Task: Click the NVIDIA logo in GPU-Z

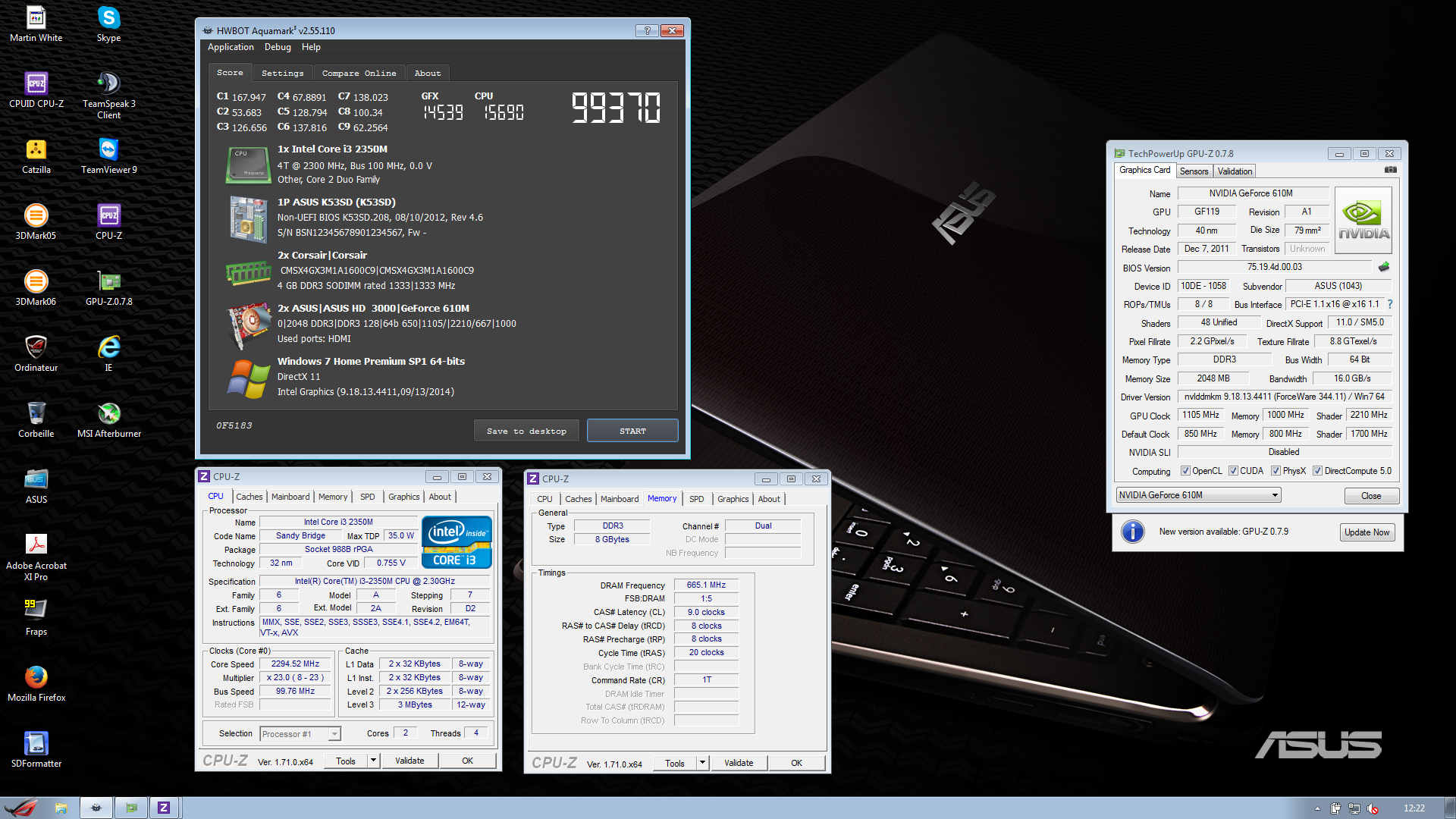Action: coord(1363,220)
